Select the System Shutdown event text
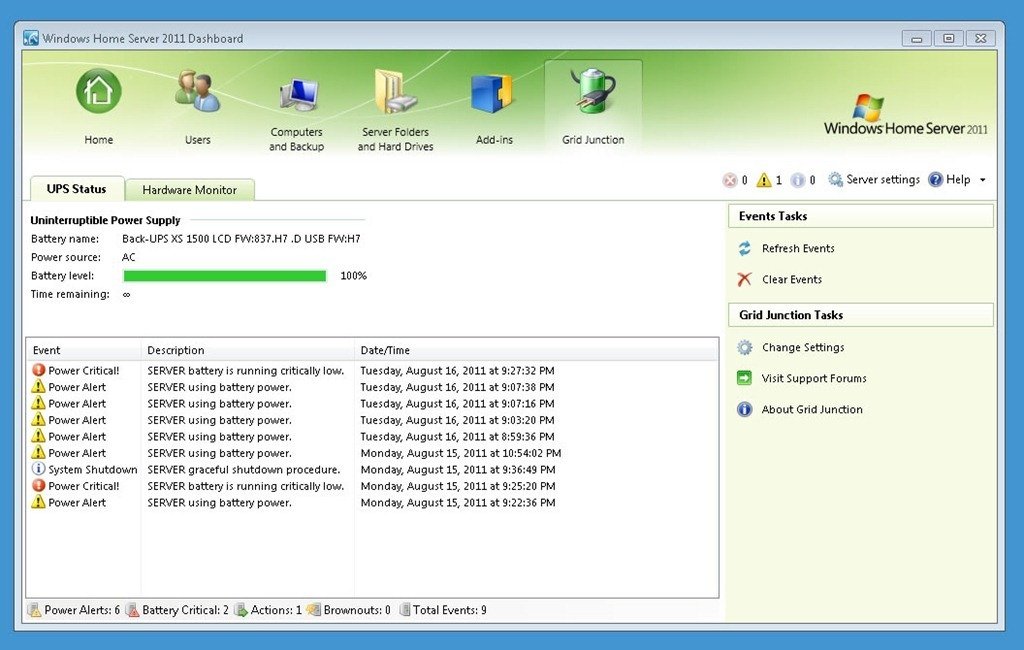This screenshot has height=650, width=1024. [93, 470]
